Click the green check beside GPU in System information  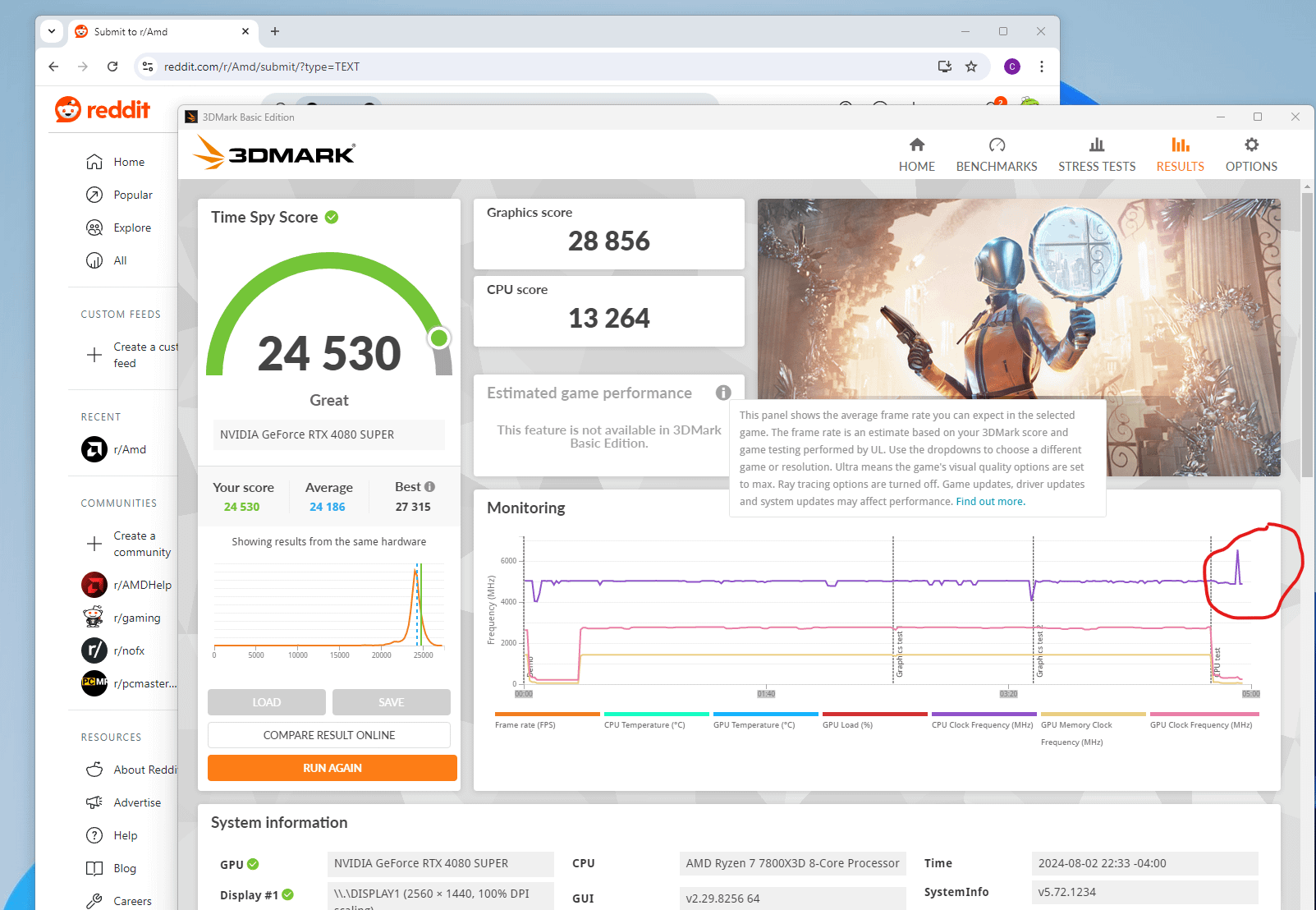pos(253,864)
